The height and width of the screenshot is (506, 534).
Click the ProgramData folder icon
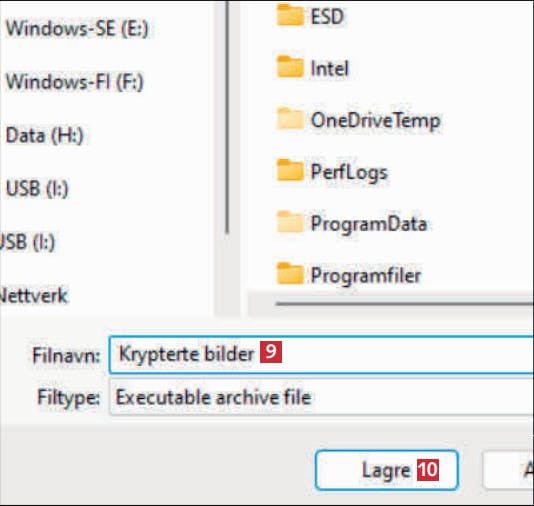point(289,222)
